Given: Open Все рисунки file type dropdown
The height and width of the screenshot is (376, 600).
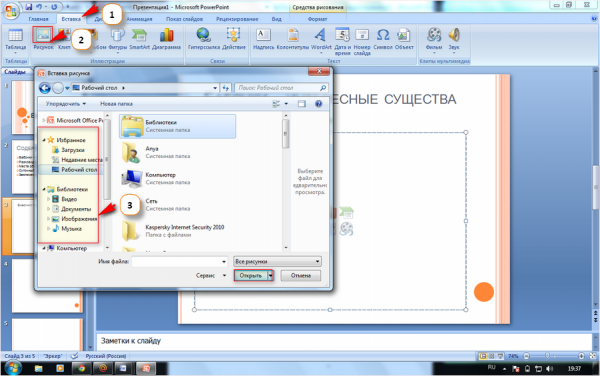Looking at the screenshot, I should click(x=277, y=262).
